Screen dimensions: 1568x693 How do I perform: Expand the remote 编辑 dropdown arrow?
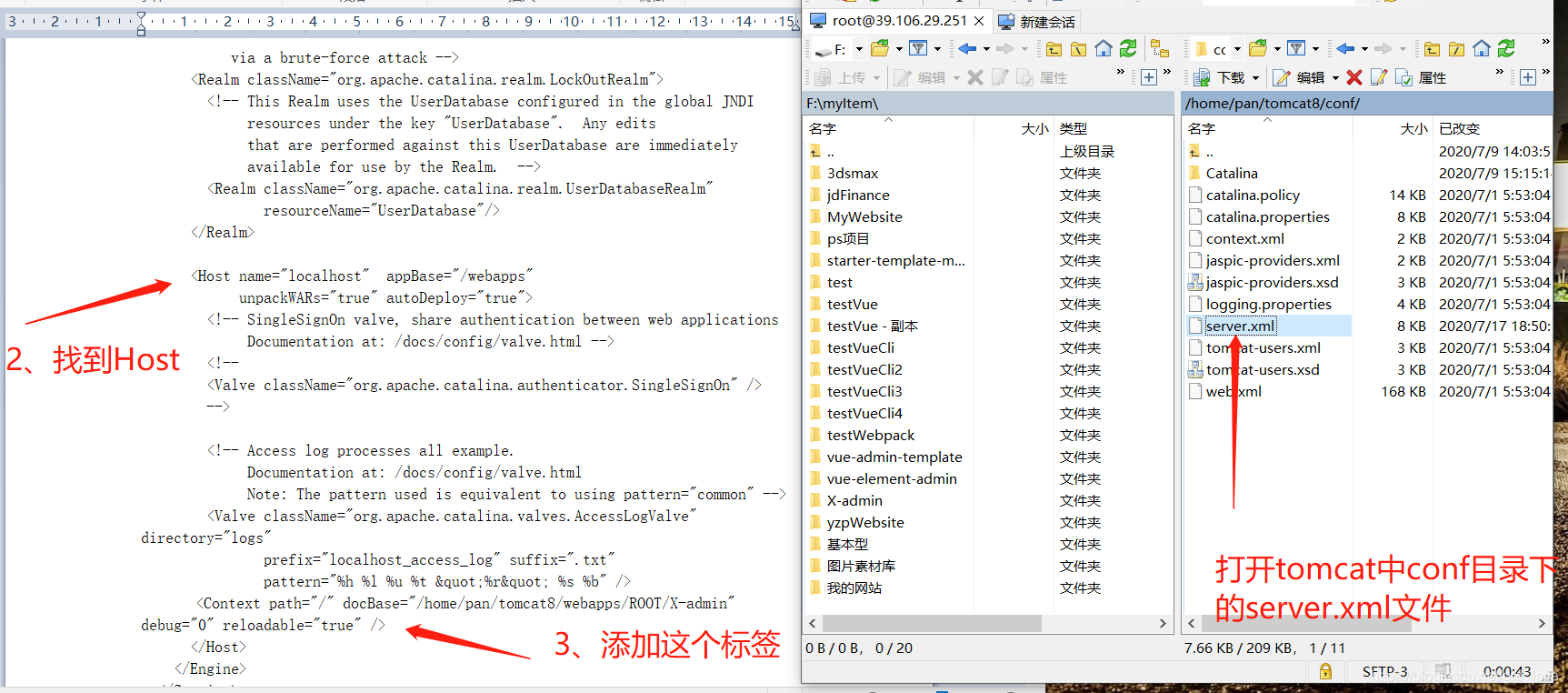click(x=1335, y=78)
